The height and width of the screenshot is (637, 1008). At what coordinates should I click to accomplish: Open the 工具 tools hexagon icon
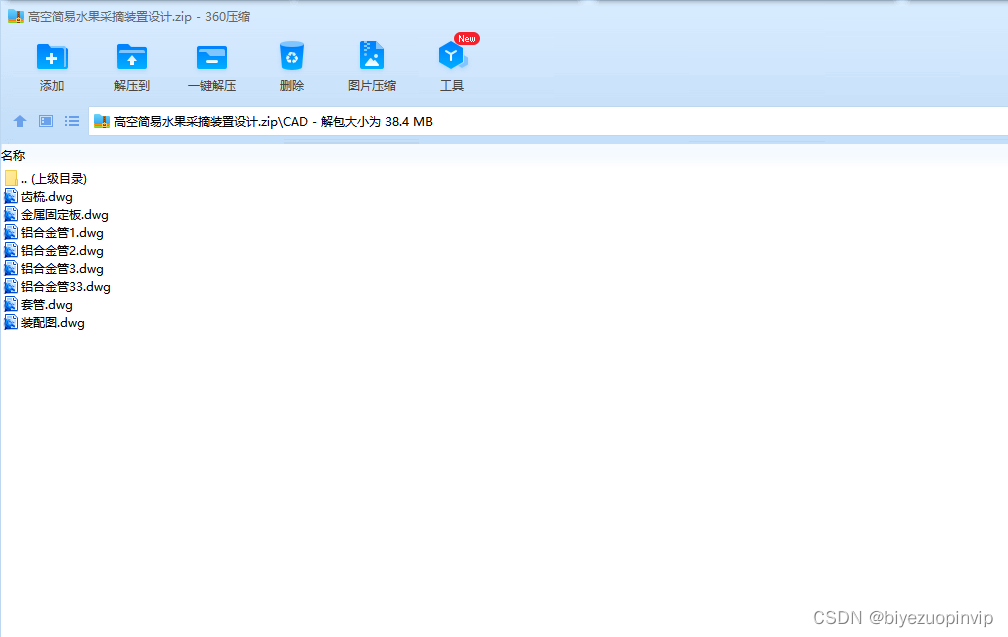pos(452,56)
